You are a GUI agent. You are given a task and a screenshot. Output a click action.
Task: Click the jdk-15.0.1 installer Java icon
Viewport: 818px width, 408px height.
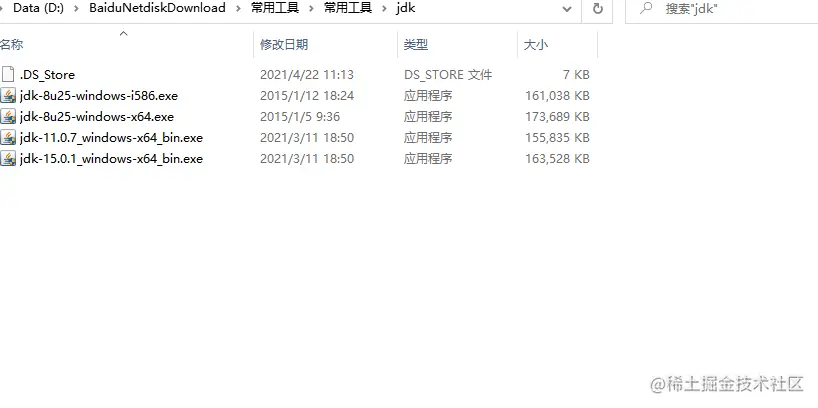tap(8, 159)
